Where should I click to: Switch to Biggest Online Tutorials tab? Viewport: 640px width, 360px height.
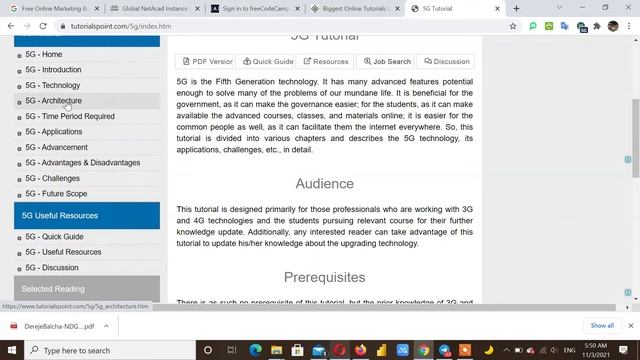pos(355,9)
